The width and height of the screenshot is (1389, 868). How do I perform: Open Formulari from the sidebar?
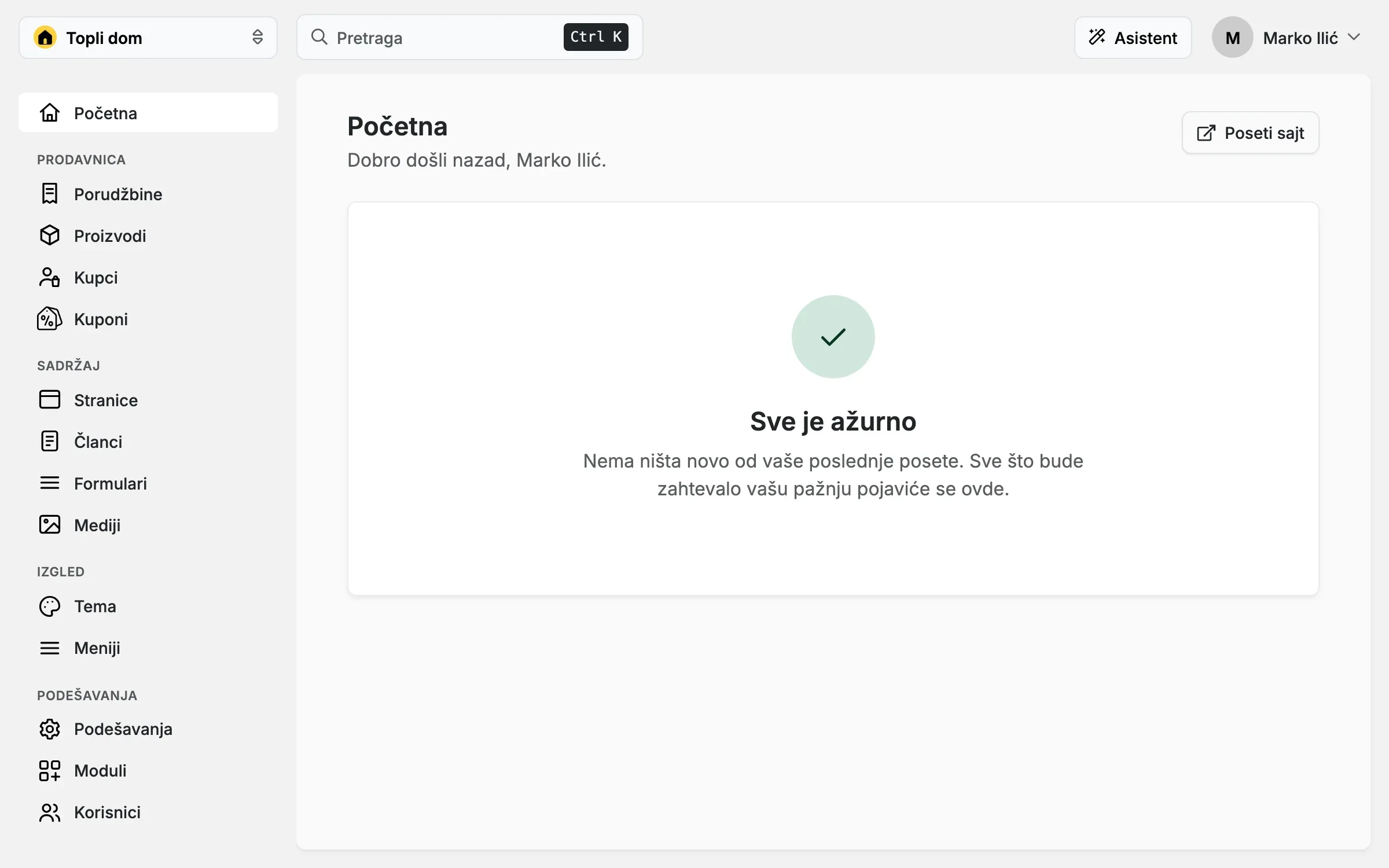tap(148, 483)
